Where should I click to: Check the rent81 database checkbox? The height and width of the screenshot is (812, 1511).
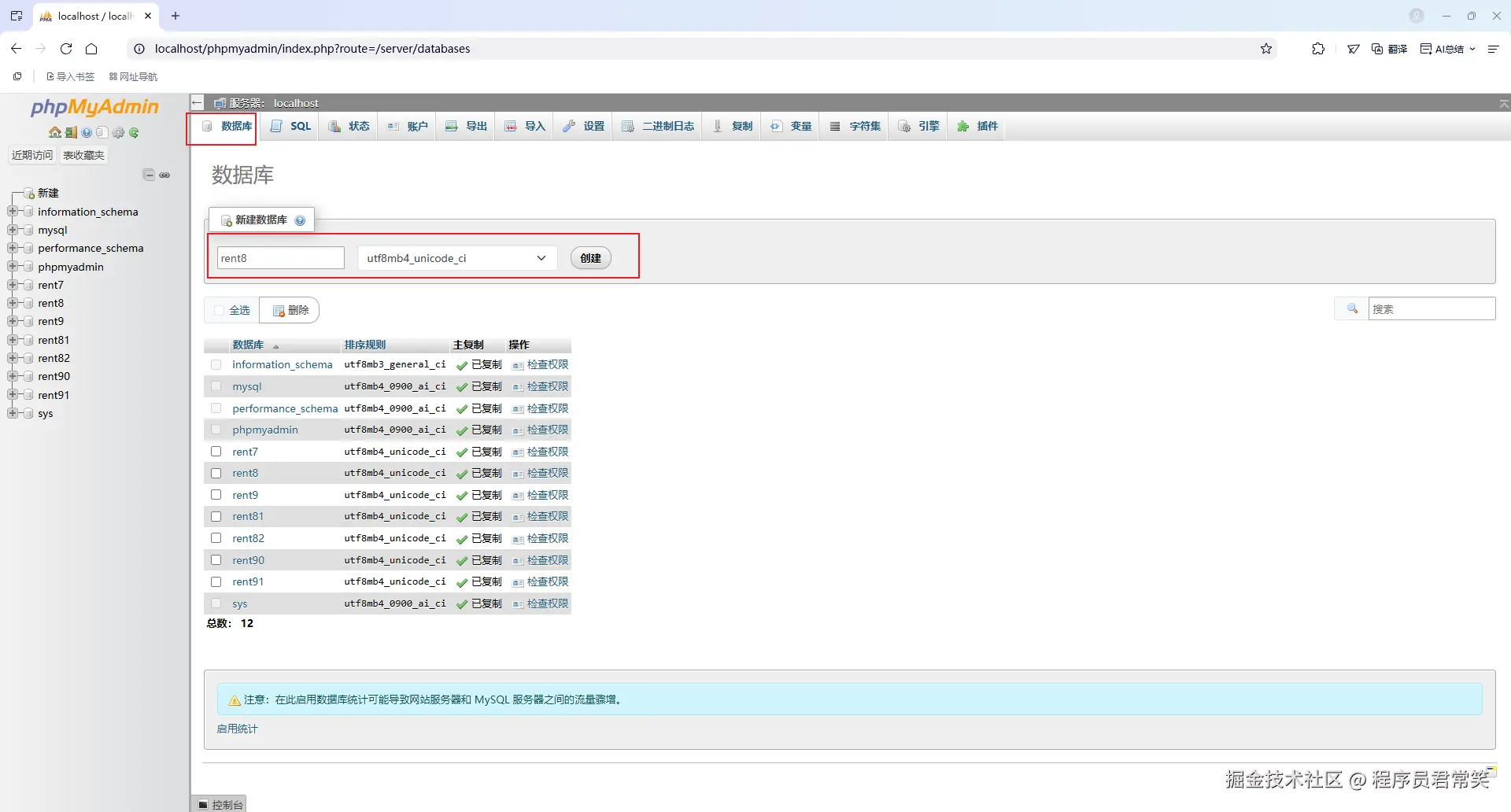click(x=216, y=517)
